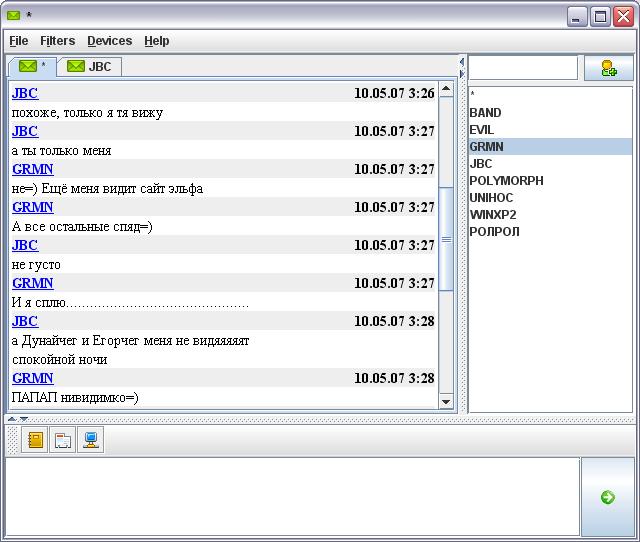This screenshot has height=542, width=640.
Task: Click the envelope icon on asterisk tab
Action: [x=28, y=67]
